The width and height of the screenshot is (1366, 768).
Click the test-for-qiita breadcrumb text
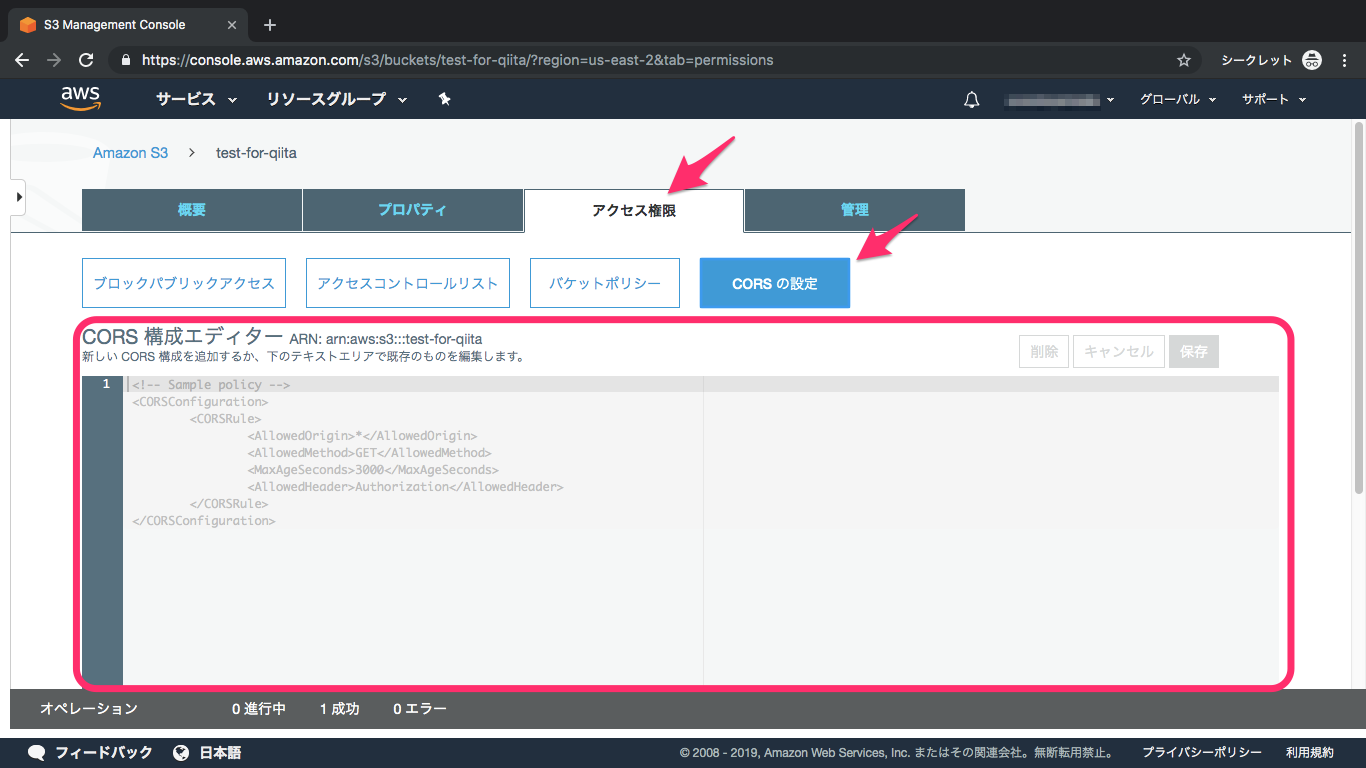click(256, 153)
